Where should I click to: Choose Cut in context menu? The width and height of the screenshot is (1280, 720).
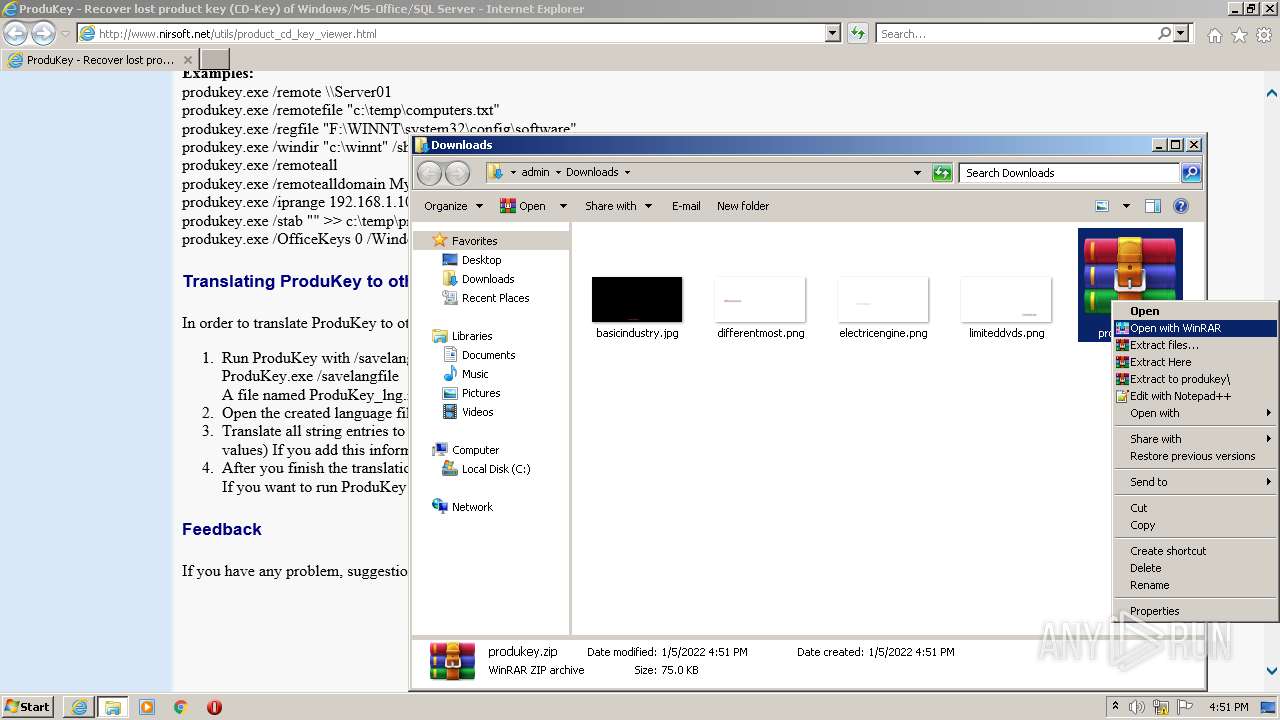1196,508
